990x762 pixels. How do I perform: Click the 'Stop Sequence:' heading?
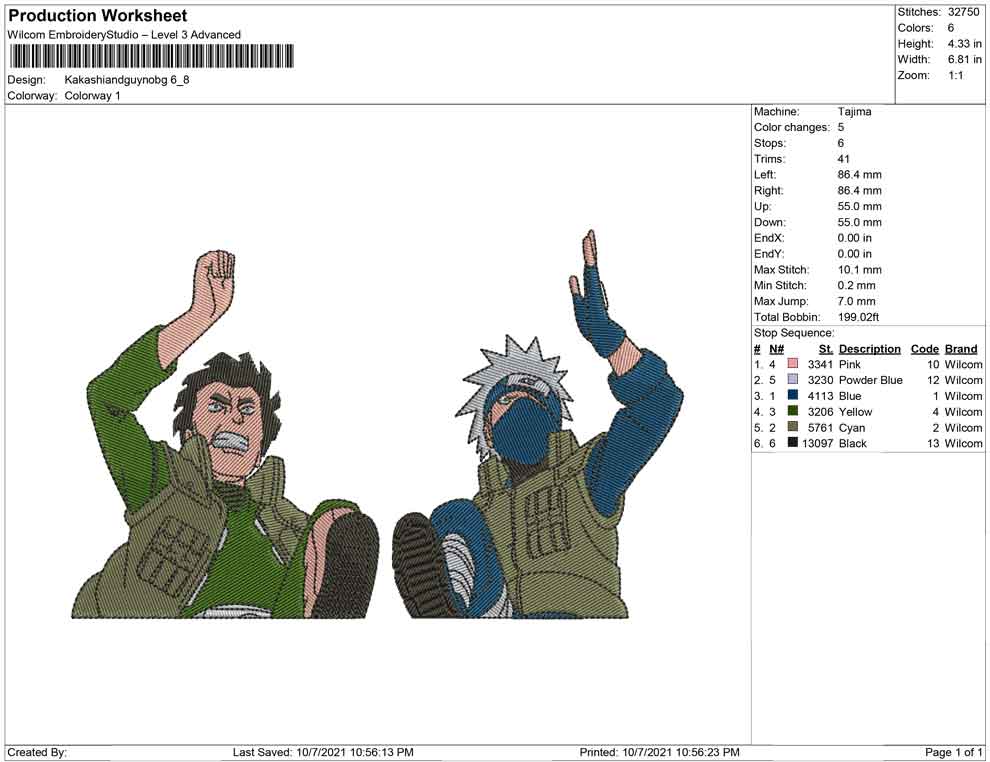tap(794, 333)
